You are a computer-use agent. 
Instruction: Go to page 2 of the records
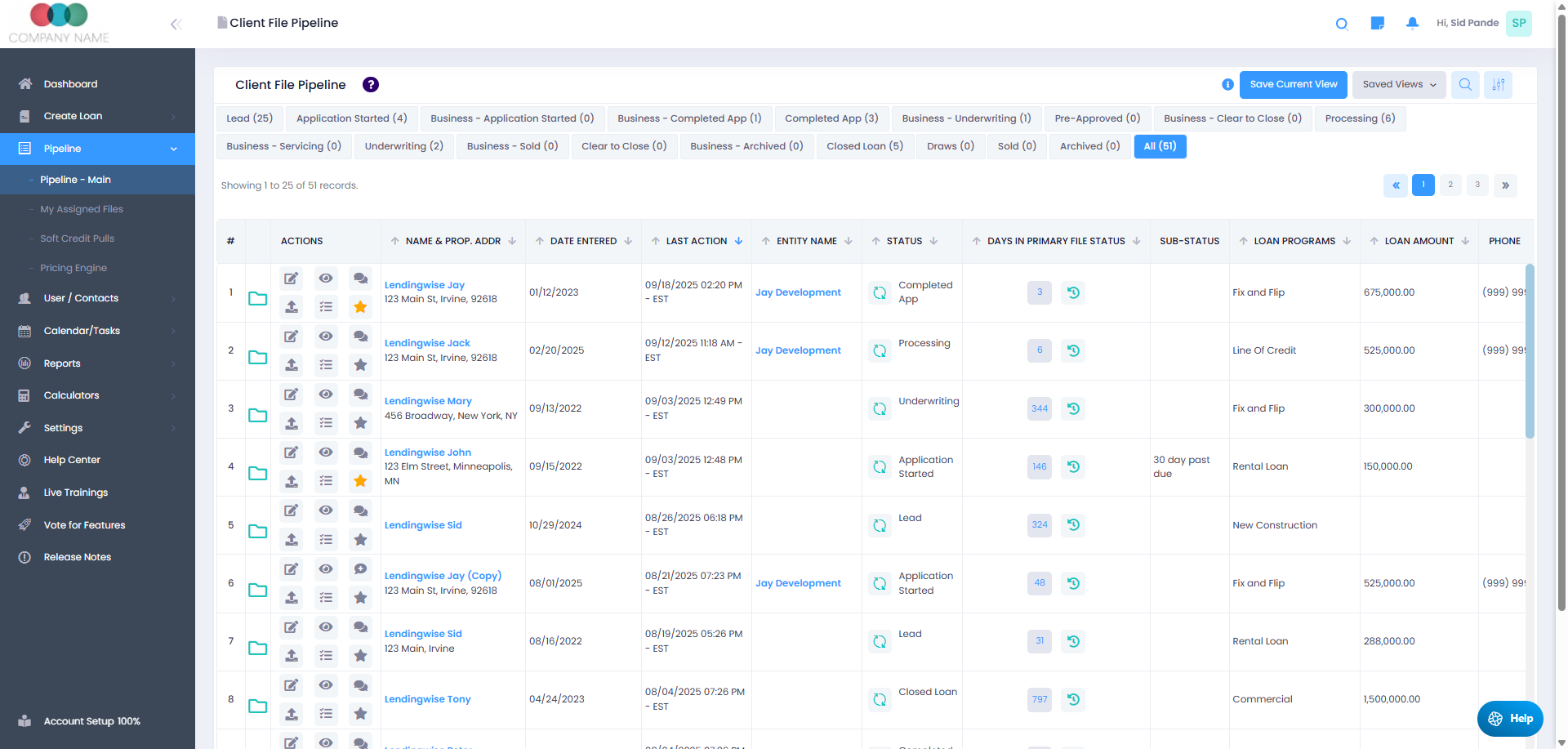(1450, 185)
